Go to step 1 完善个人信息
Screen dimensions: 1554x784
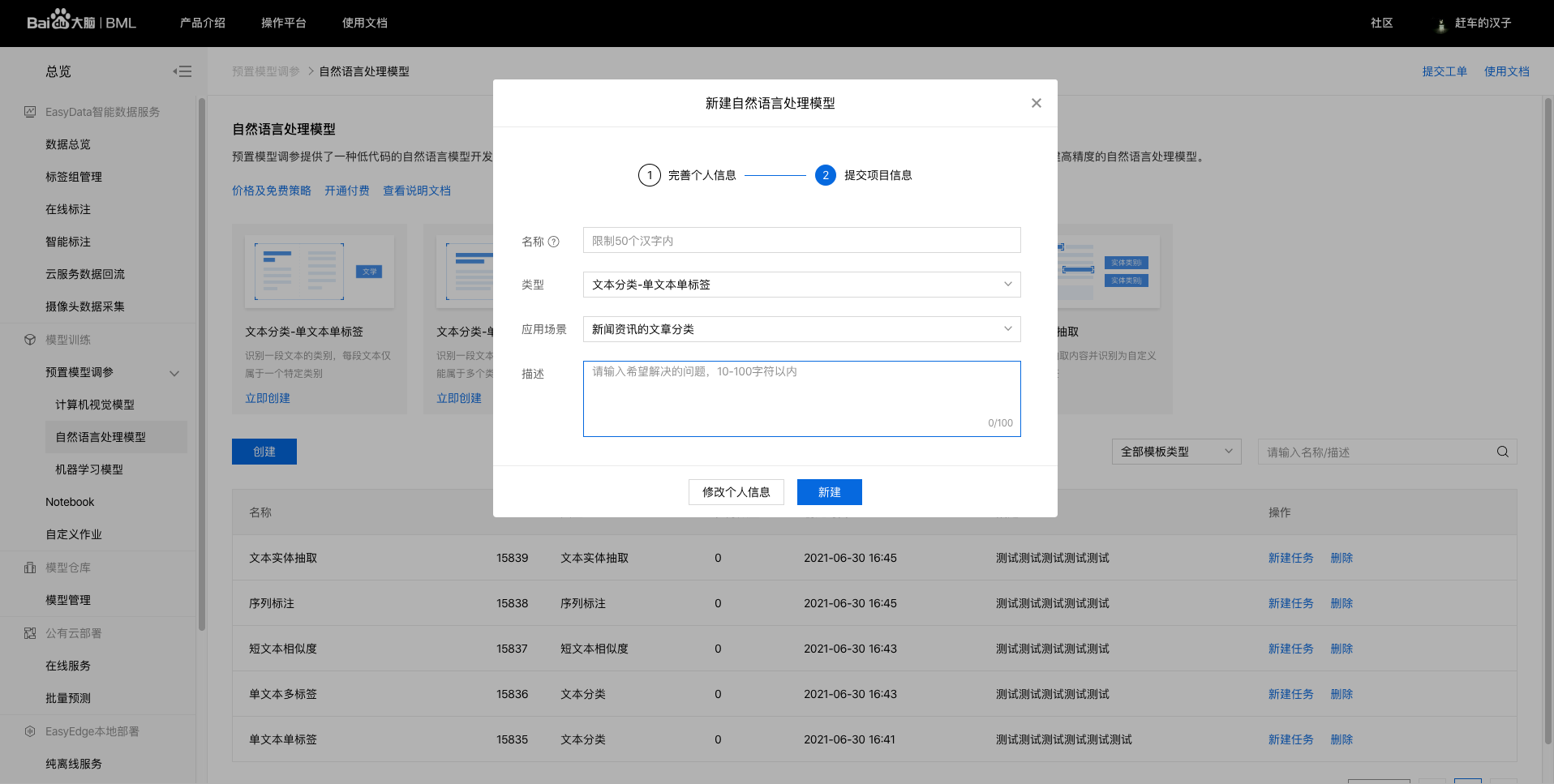coord(650,175)
